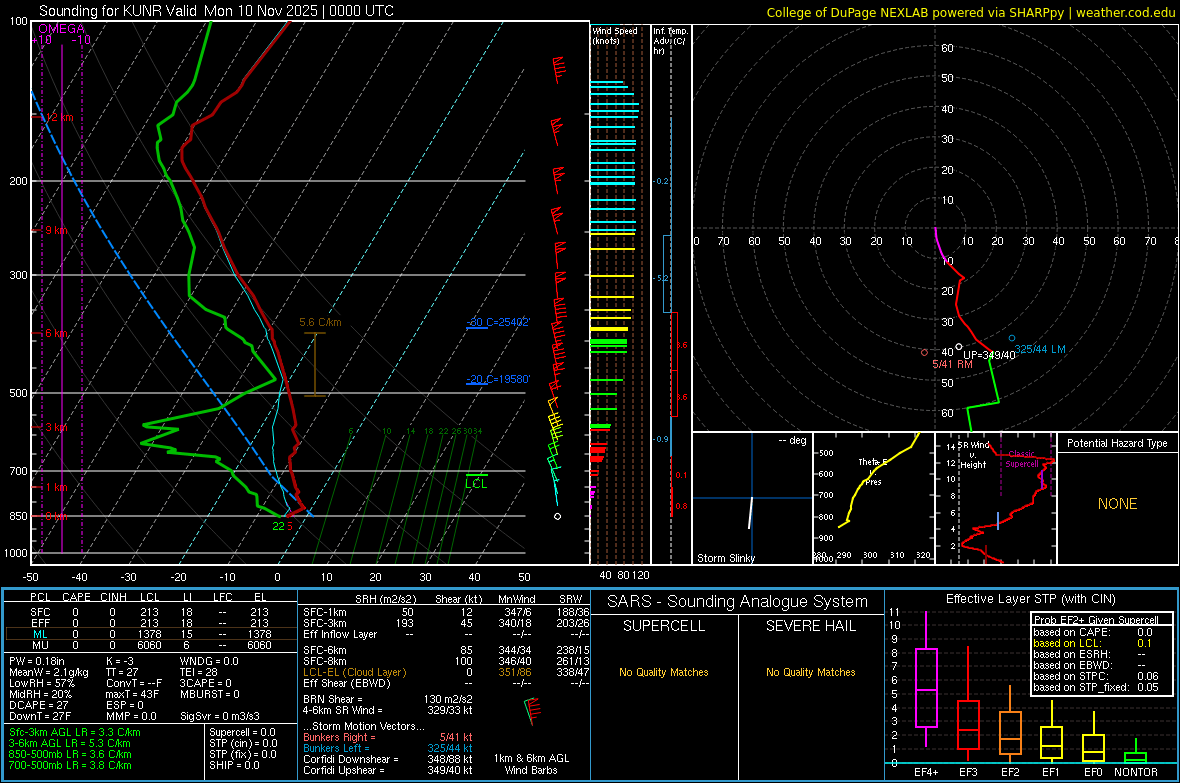Click the 'PW = 0.18in' value
1180x783 pixels.
coord(38,661)
